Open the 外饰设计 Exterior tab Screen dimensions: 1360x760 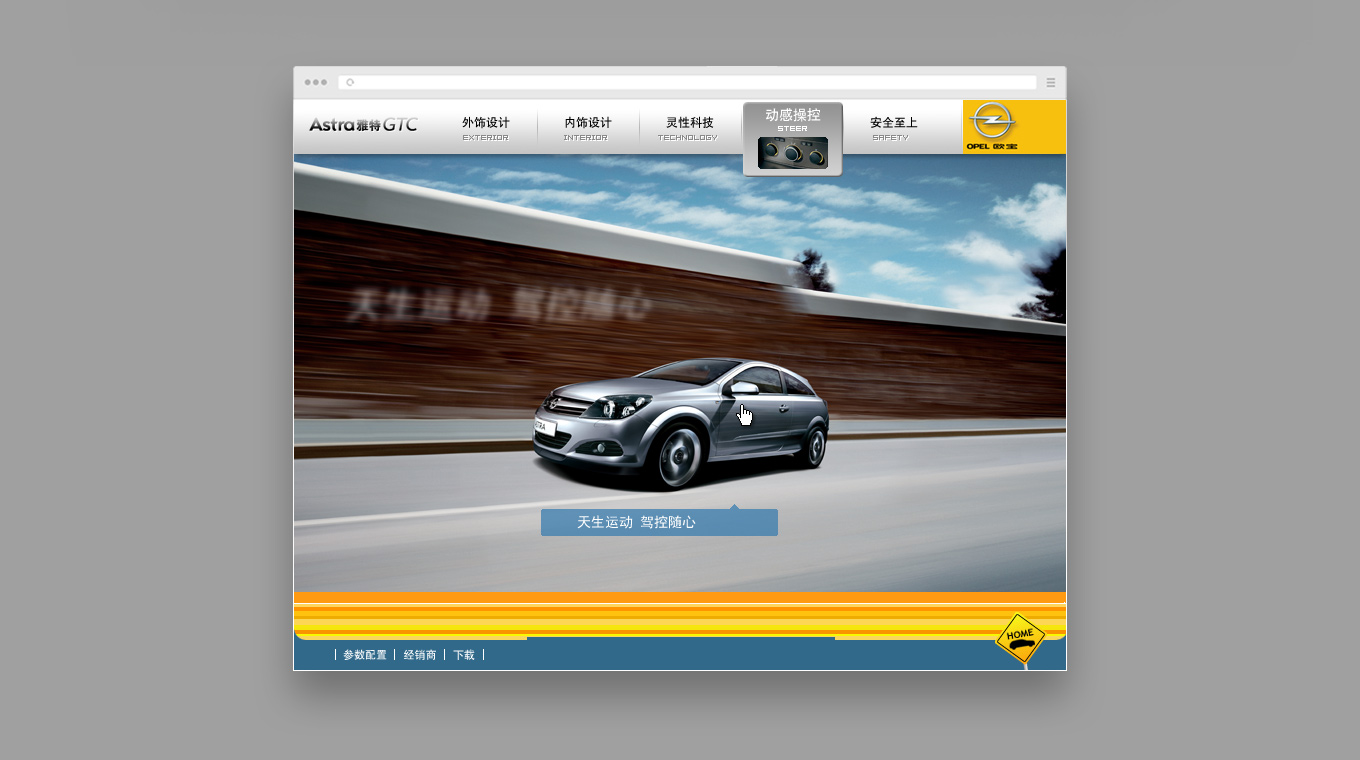(x=486, y=127)
